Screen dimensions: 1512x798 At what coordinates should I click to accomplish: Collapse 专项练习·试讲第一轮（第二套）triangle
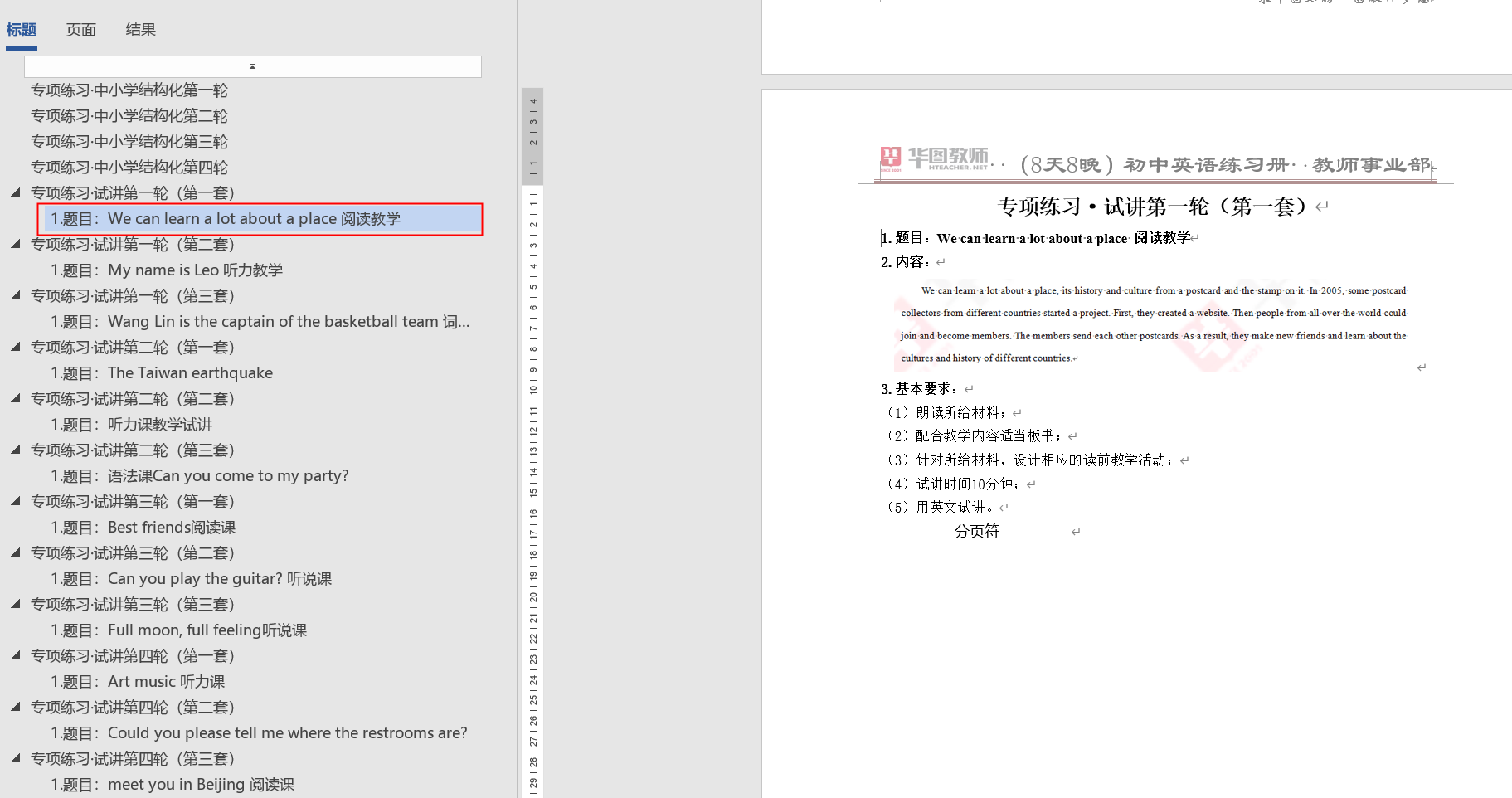[16, 244]
